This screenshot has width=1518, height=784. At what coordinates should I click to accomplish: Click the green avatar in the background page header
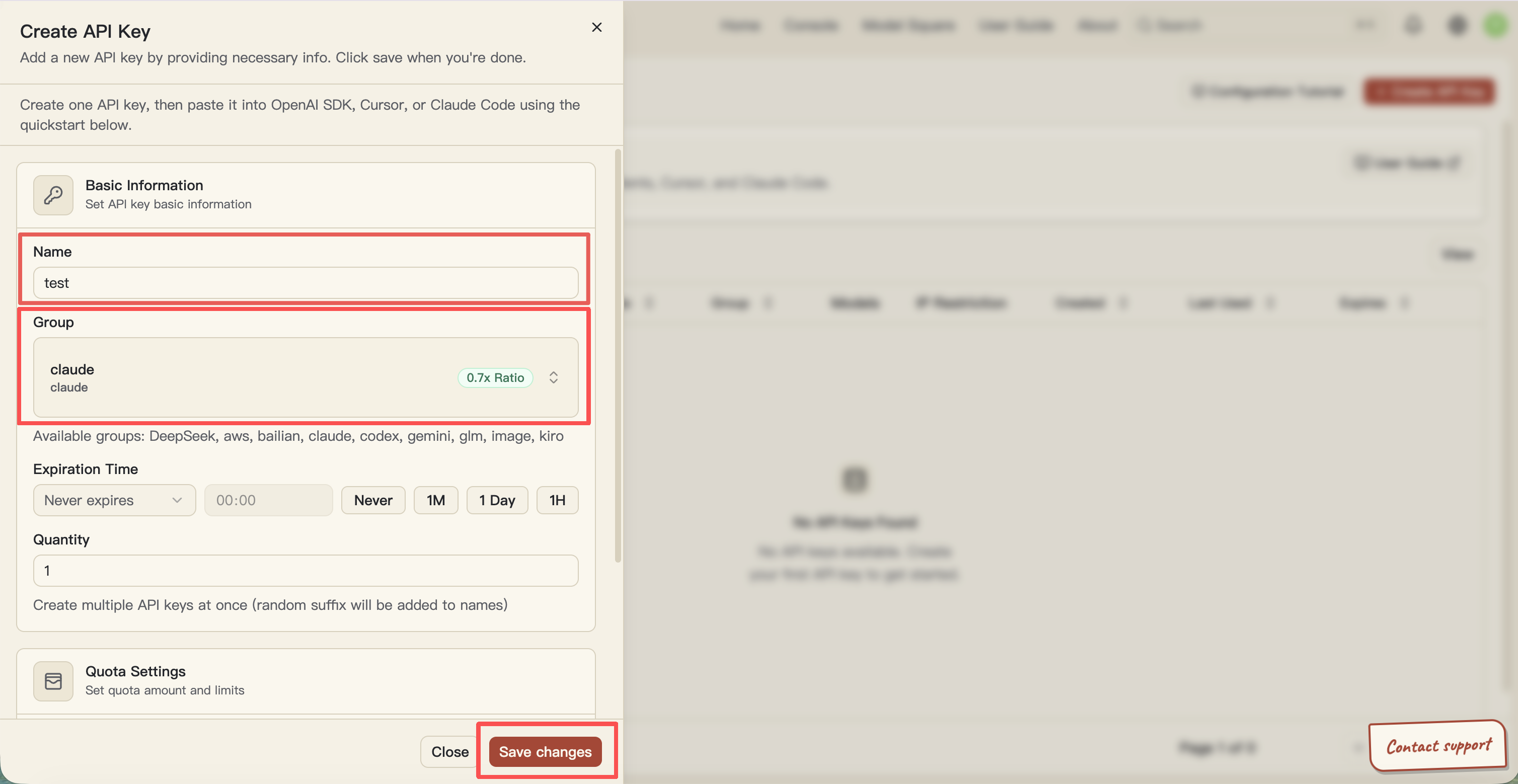pos(1496,25)
